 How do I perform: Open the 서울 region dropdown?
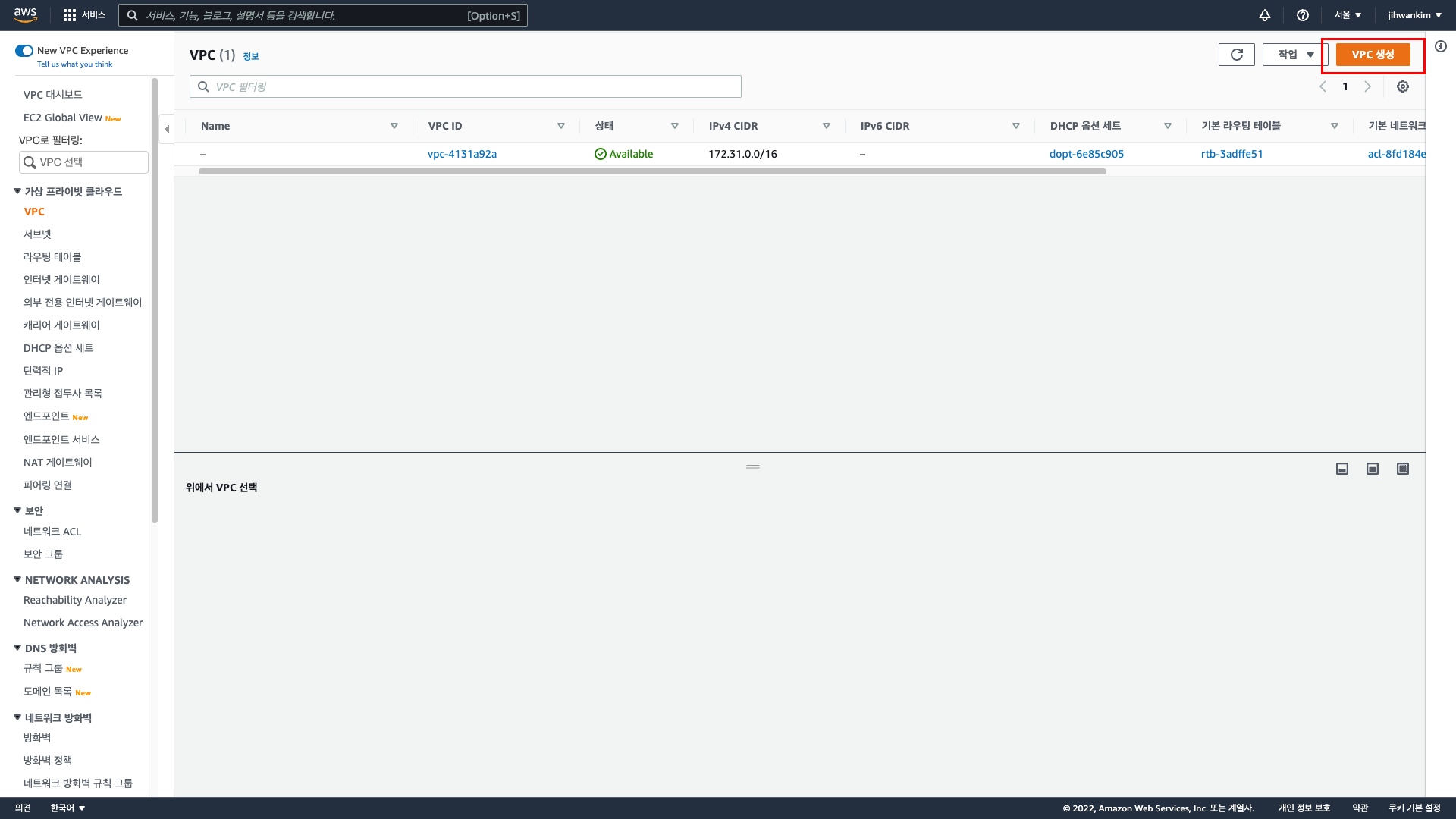tap(1348, 15)
